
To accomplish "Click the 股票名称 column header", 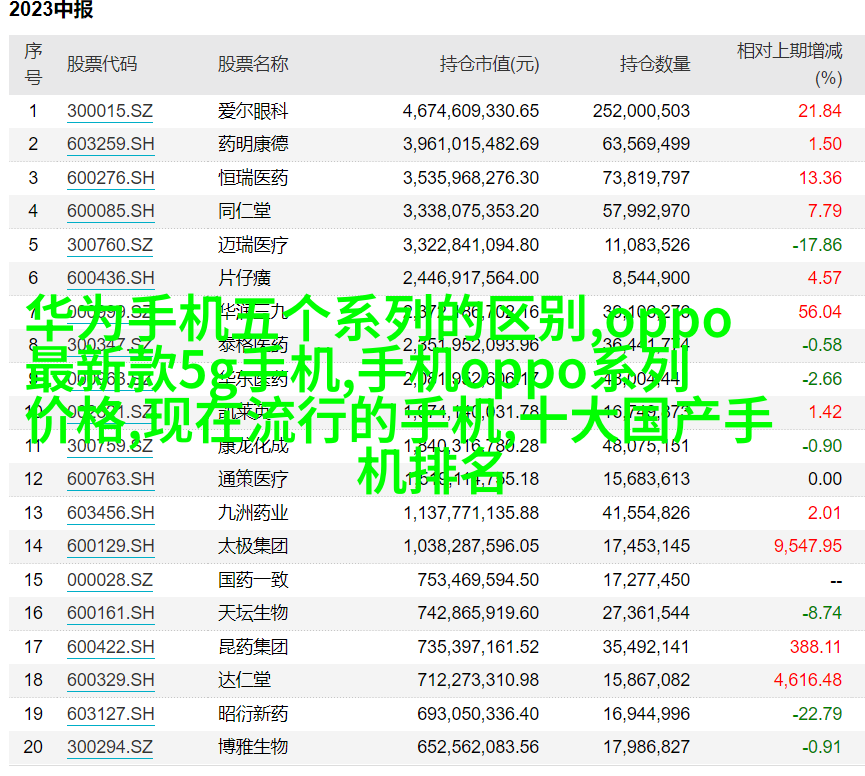I will pyautogui.click(x=253, y=65).
